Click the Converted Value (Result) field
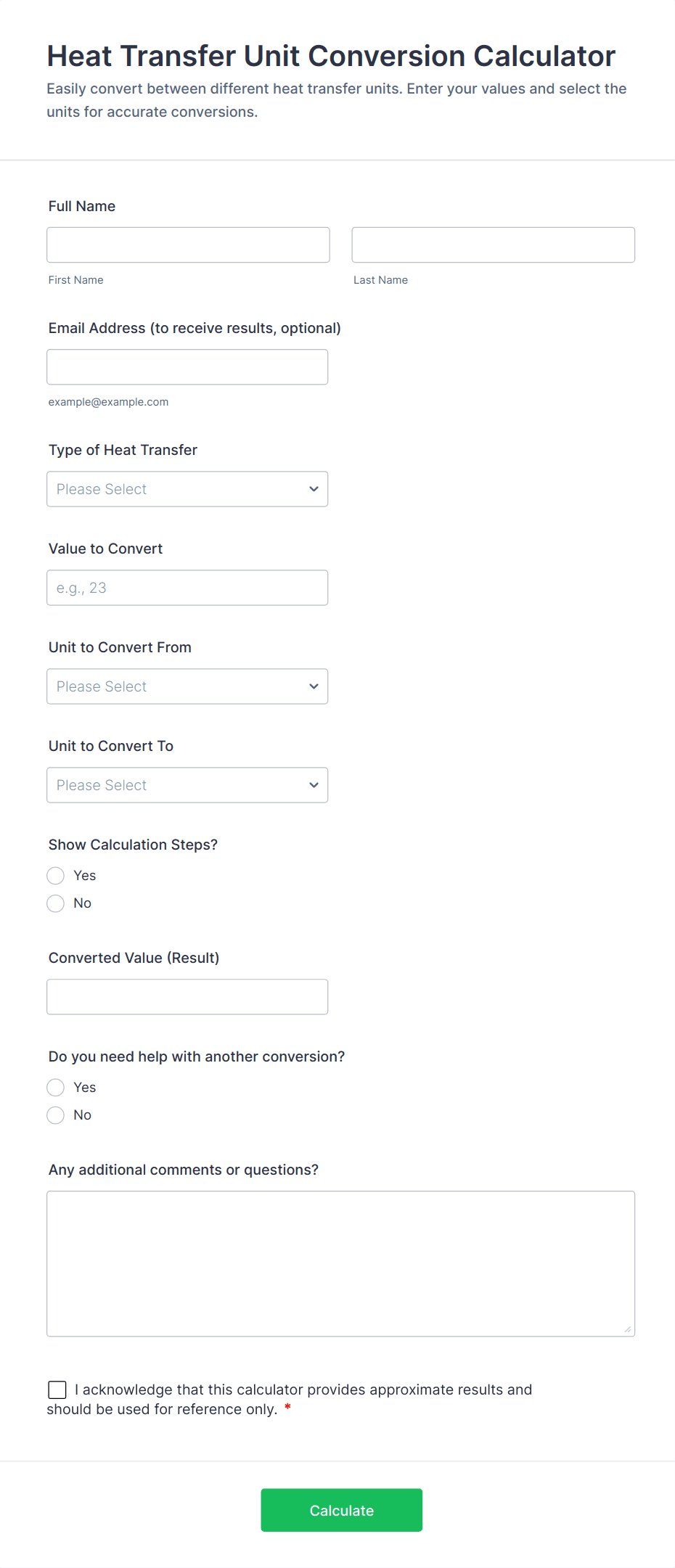 pos(187,997)
